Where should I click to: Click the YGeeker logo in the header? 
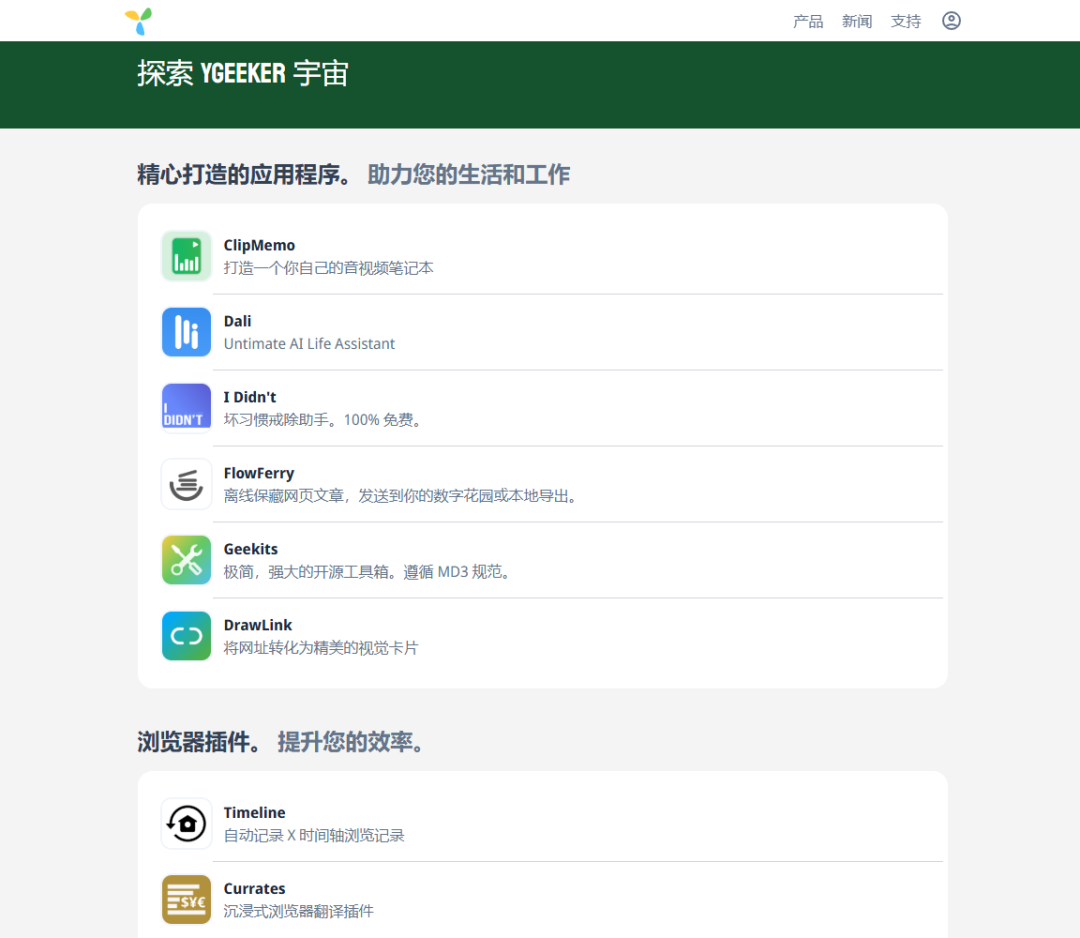[138, 21]
